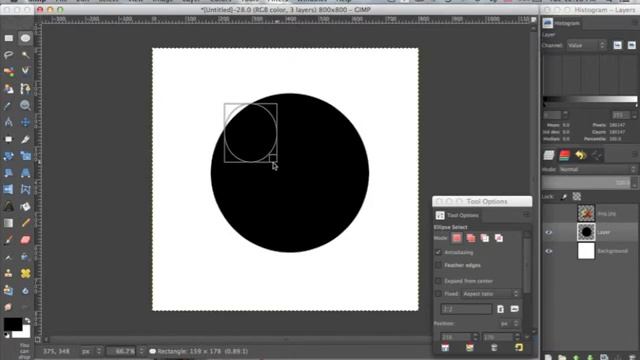The width and height of the screenshot is (640, 360).
Task: Open the Histogram dock tab menu button
Action: 634,23
